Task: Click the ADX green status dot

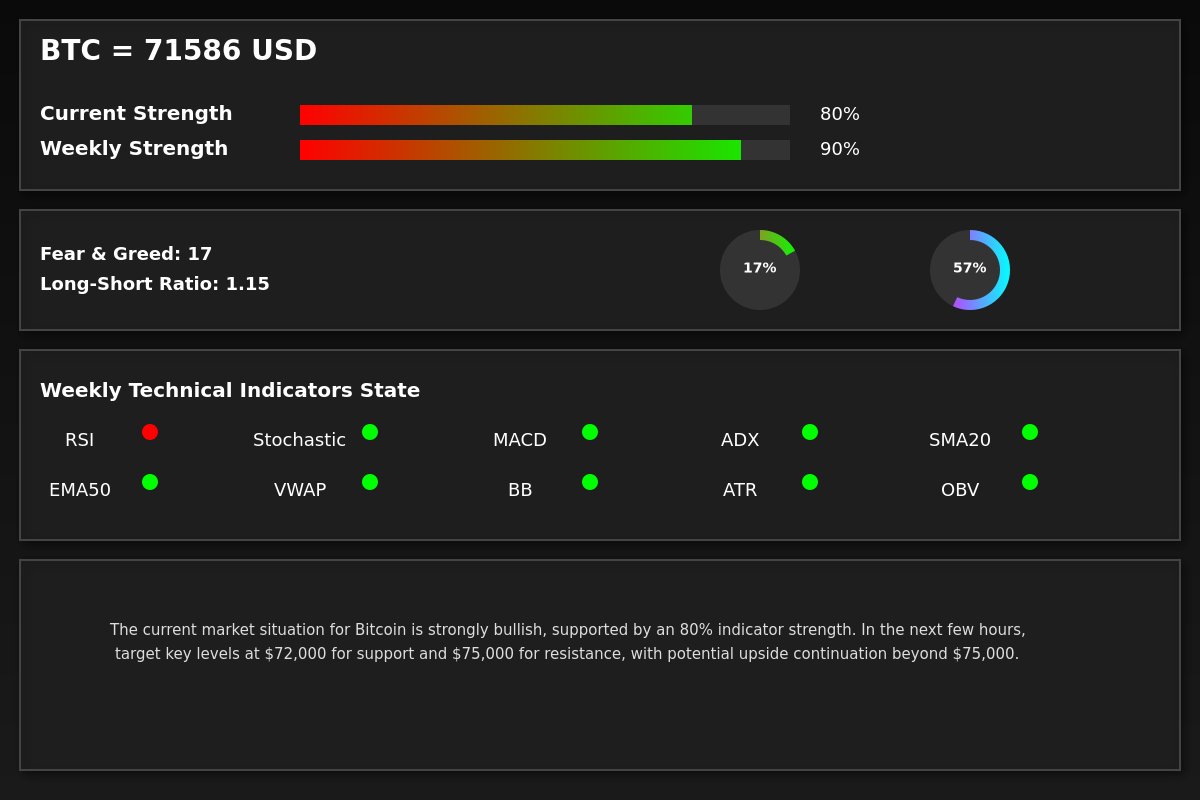Action: (810, 432)
